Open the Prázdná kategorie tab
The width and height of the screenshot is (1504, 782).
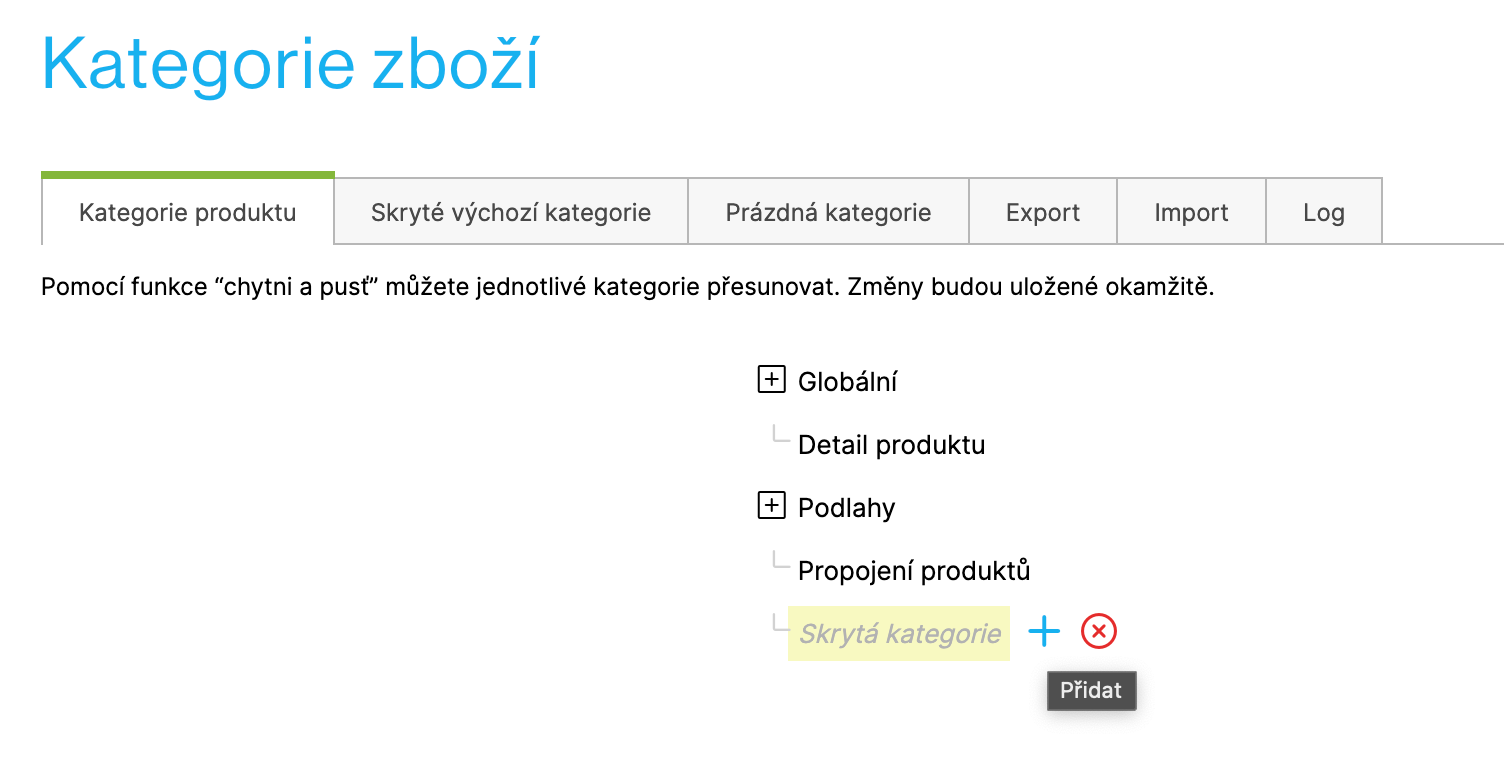(828, 212)
